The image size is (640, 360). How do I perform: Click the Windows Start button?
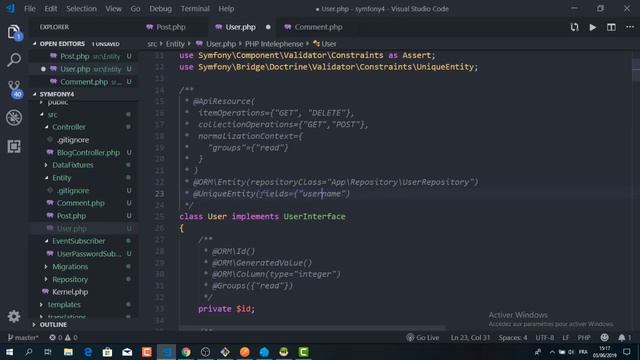click(9, 352)
